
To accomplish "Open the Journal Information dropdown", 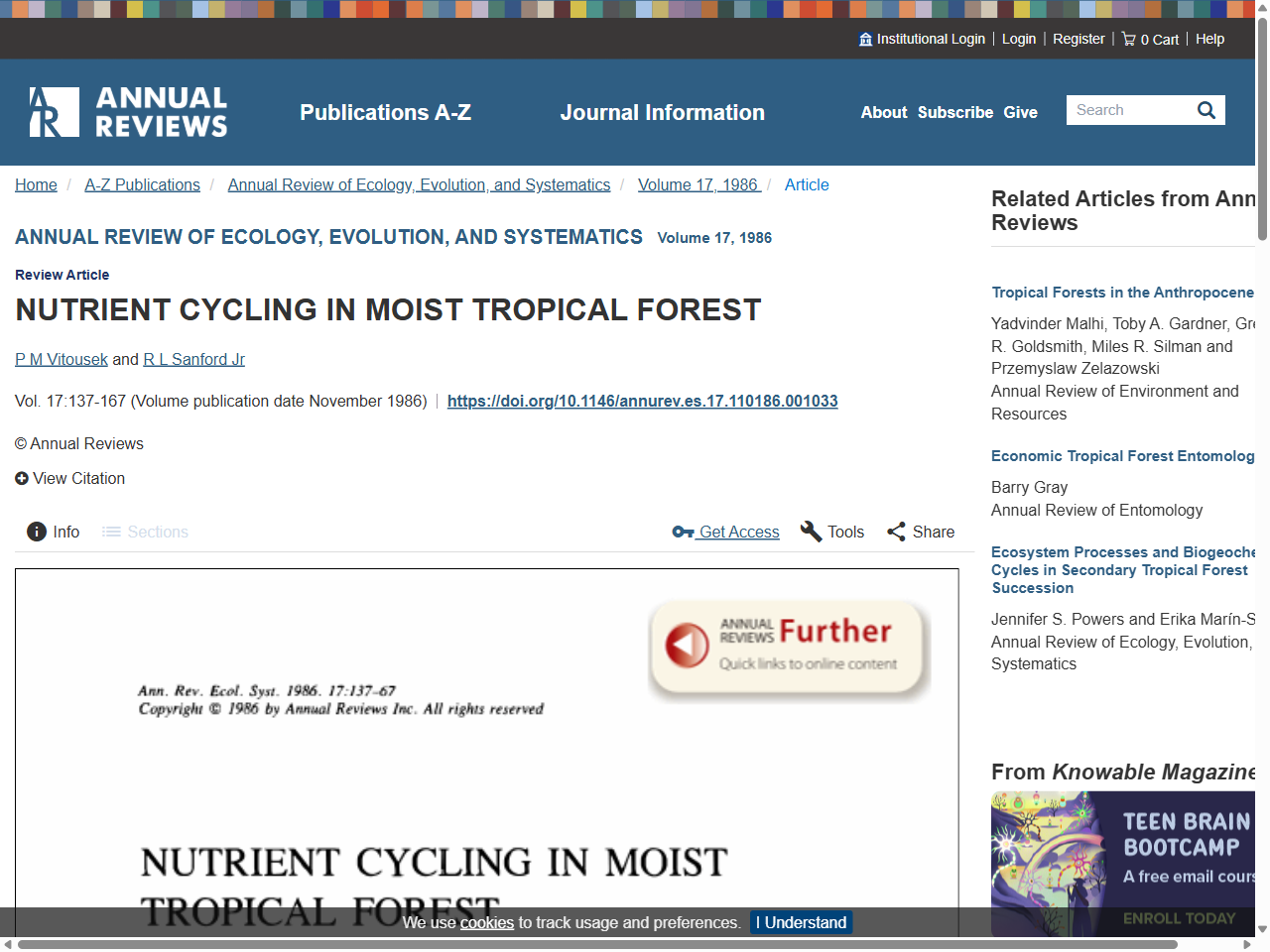I will 662,112.
